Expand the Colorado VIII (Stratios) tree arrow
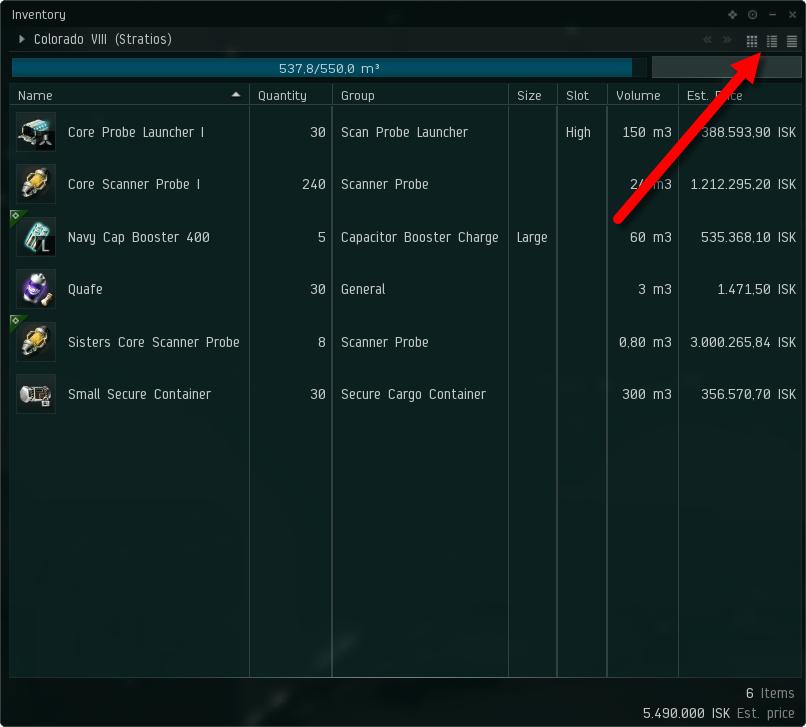806x727 pixels. 22,40
